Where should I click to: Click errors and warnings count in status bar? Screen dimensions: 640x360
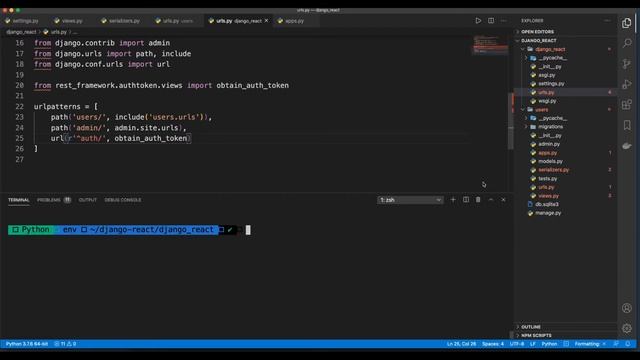click(65, 344)
